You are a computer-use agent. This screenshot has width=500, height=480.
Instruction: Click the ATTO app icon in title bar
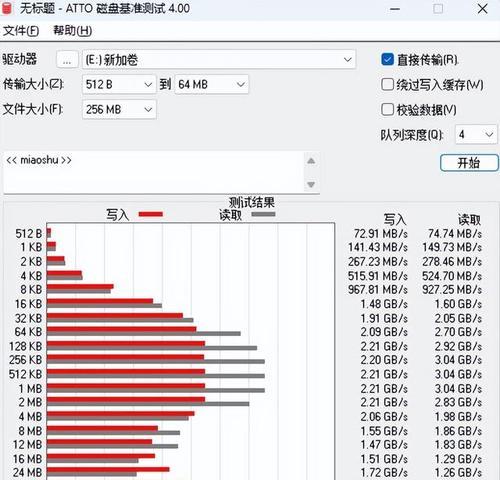(x=7, y=8)
